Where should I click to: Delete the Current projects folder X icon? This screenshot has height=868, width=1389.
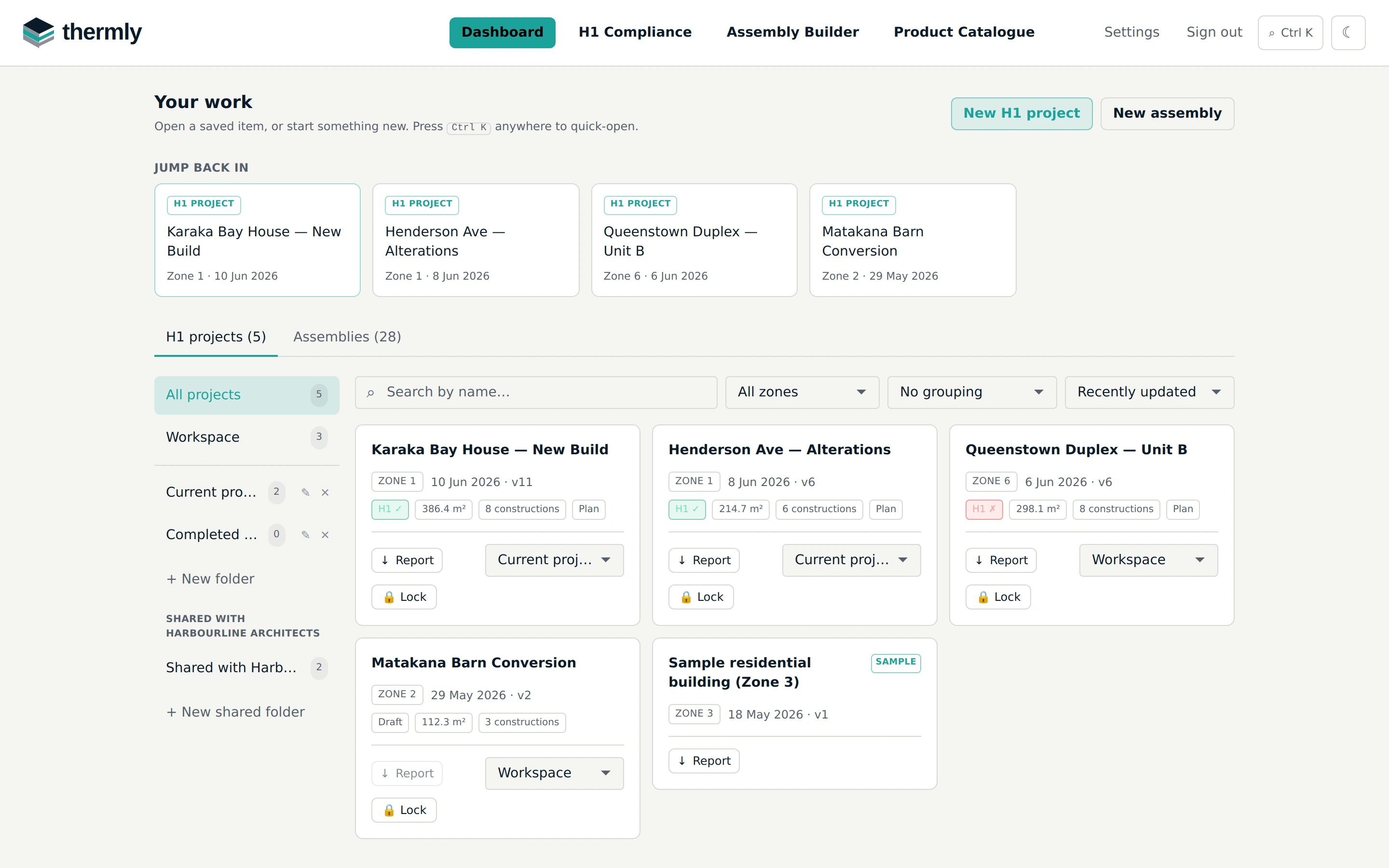[x=325, y=492]
